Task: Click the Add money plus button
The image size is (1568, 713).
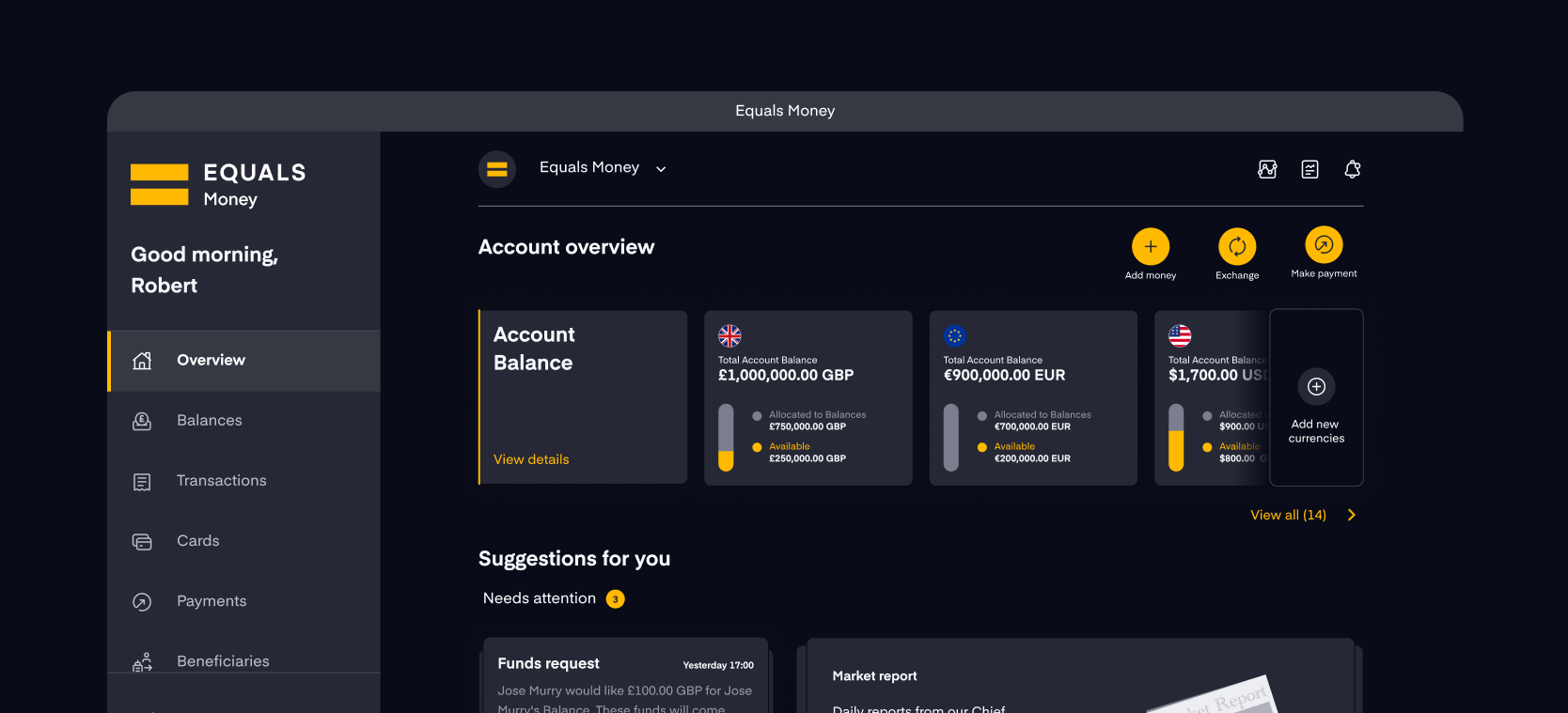Action: coord(1151,247)
